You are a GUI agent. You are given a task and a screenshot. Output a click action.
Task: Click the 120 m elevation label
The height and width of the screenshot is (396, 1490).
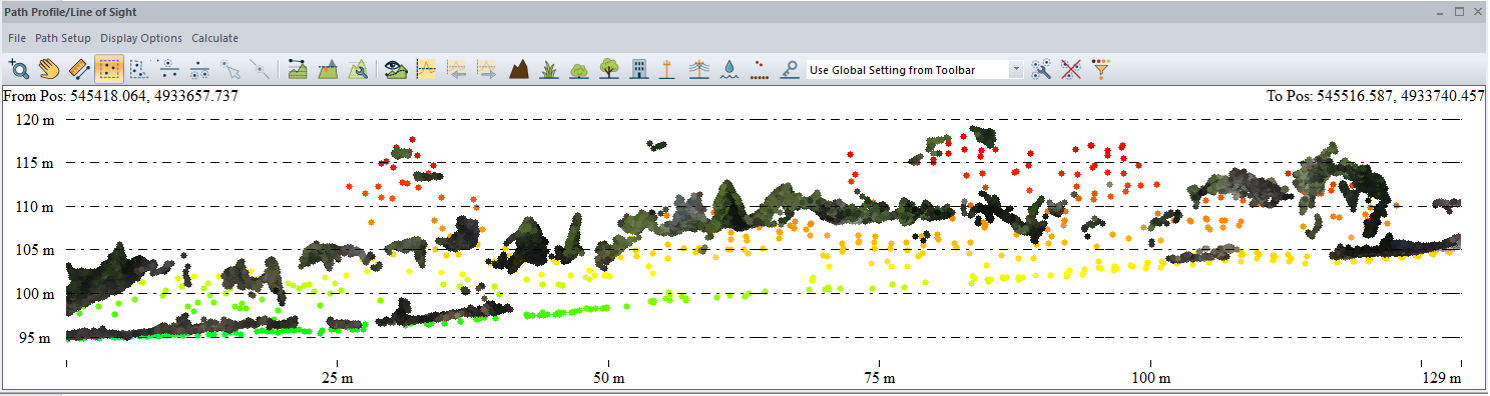[35, 119]
